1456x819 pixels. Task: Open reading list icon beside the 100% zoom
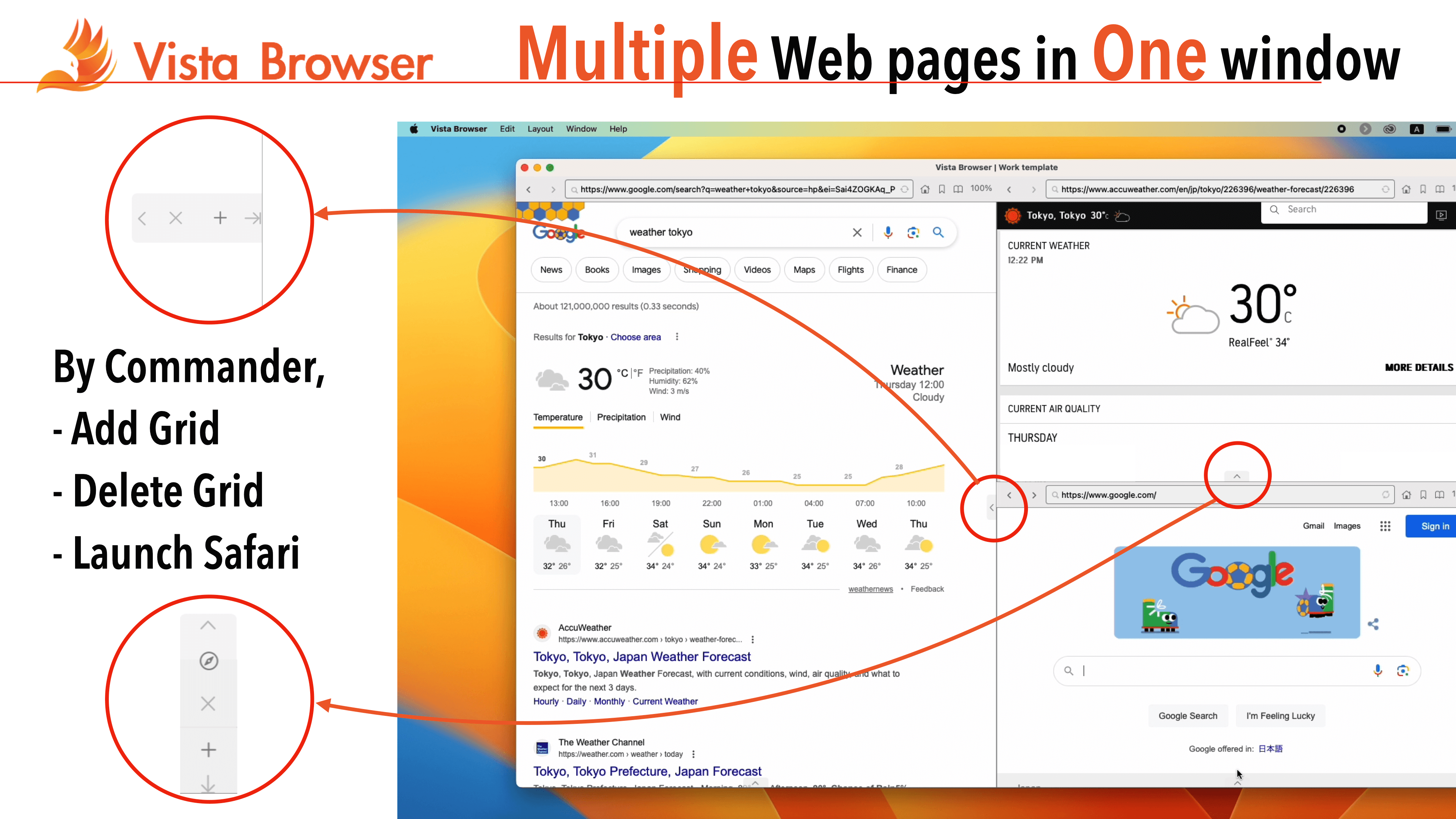(958, 189)
